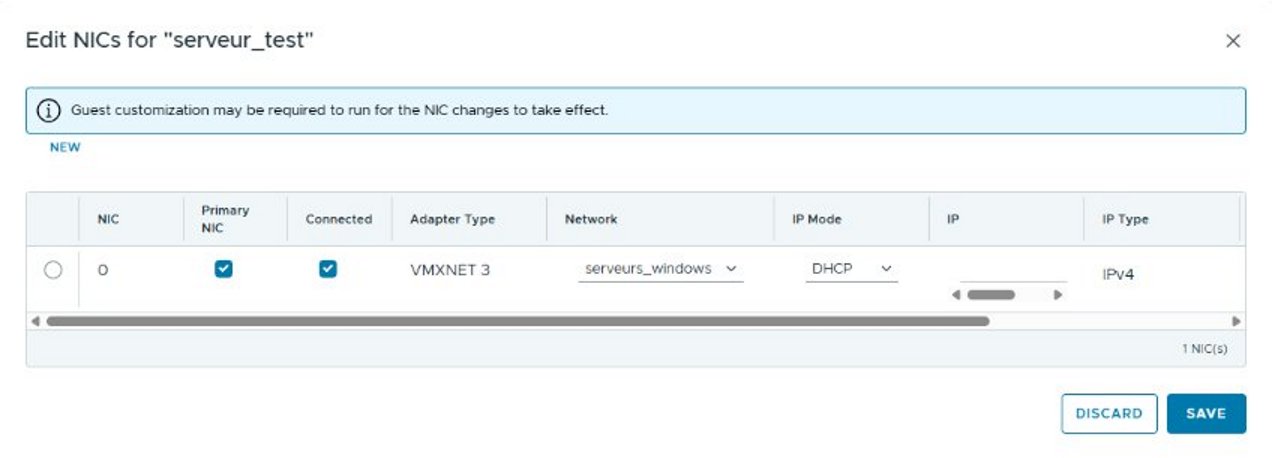Viewport: 1272px width, 458px height.
Task: Select the radio button for NIC 0
Action: (53, 269)
